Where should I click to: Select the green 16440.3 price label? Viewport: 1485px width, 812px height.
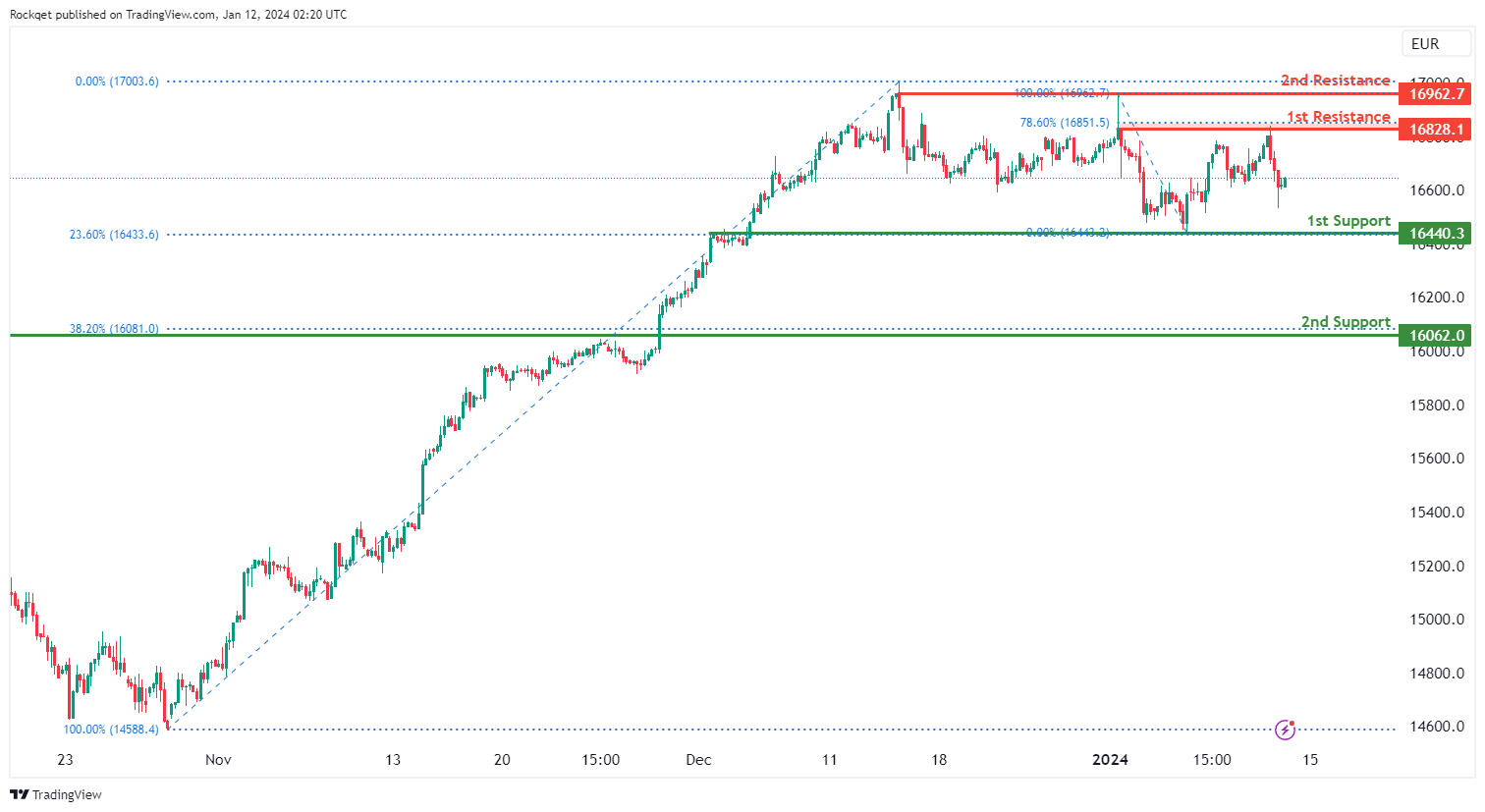[1436, 234]
